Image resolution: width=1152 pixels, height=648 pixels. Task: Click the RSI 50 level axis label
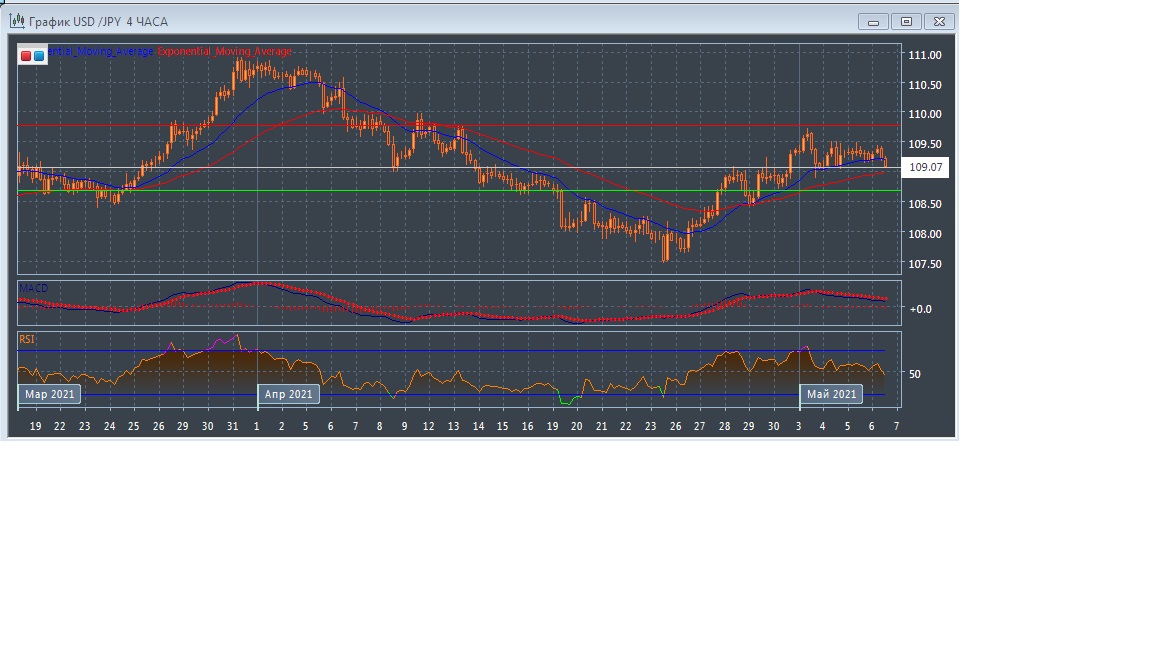pyautogui.click(x=915, y=374)
